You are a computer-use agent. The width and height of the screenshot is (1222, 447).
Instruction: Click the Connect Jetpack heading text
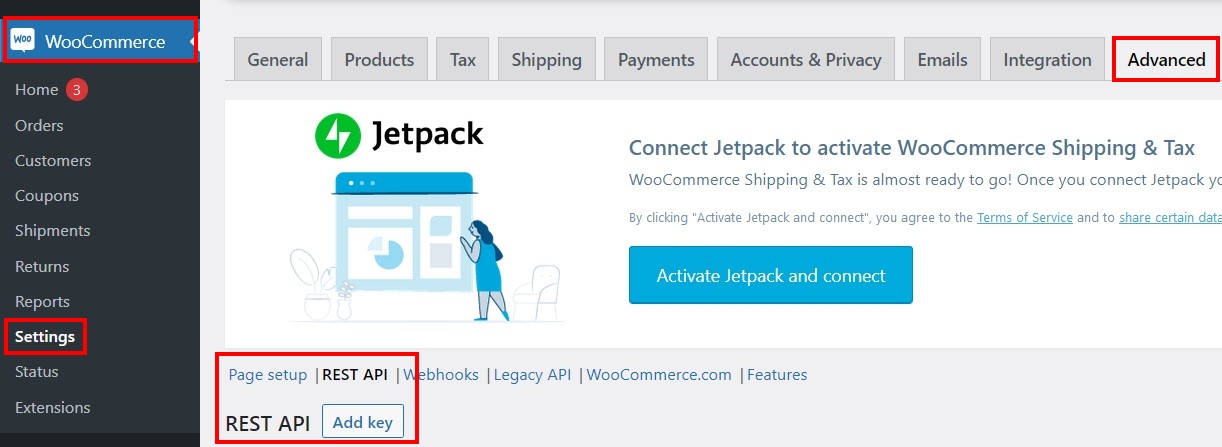coord(912,148)
